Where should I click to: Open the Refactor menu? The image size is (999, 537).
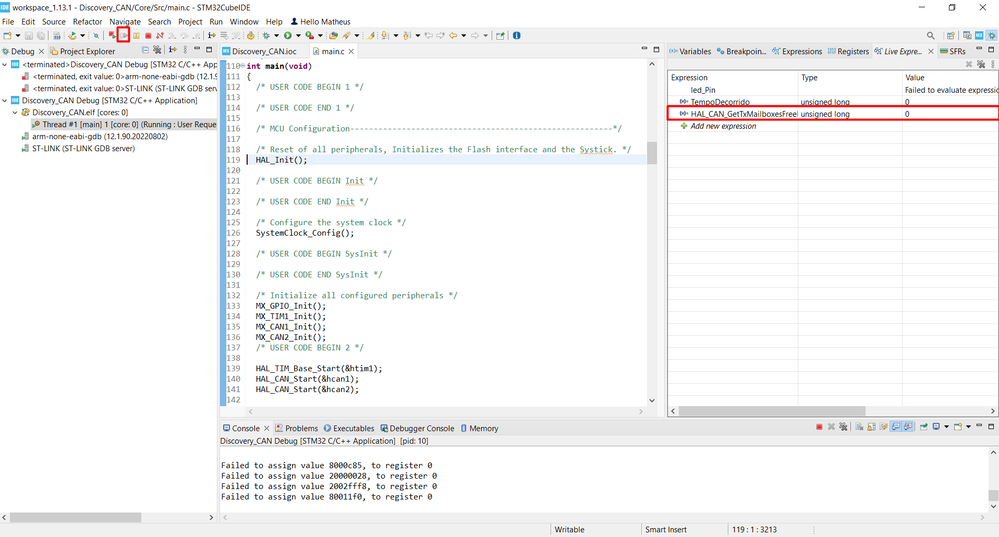pyautogui.click(x=87, y=21)
